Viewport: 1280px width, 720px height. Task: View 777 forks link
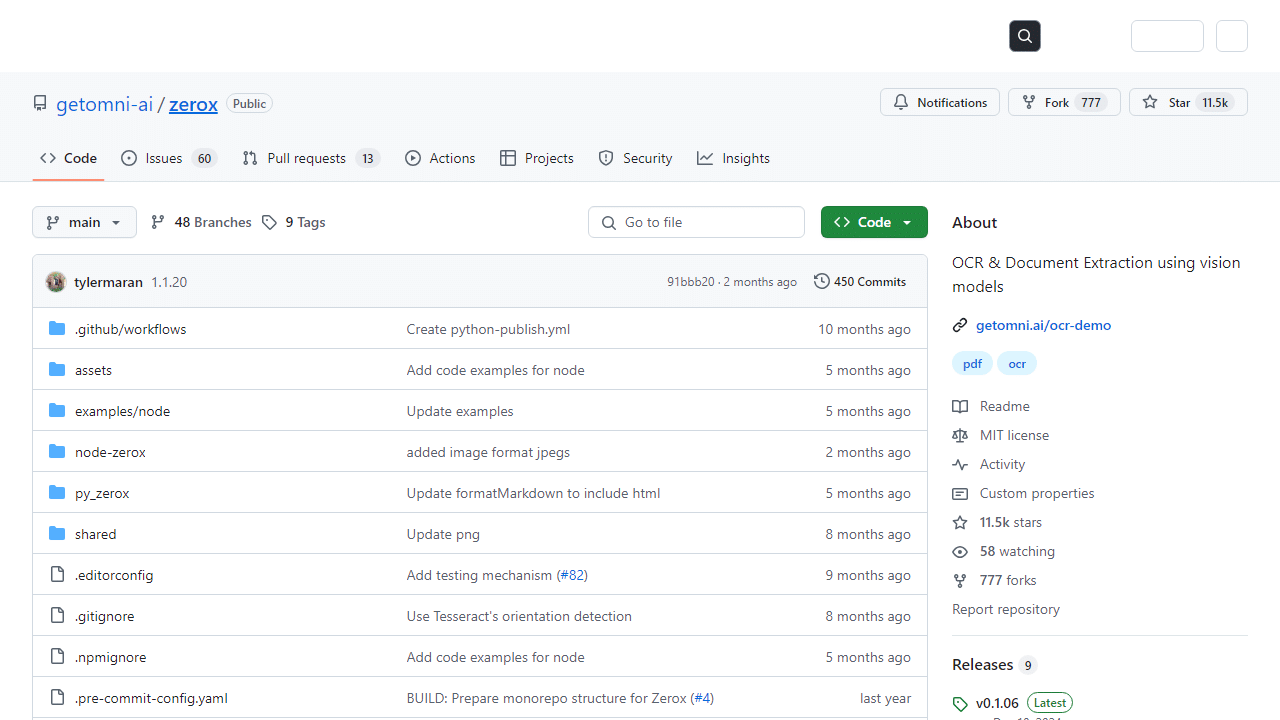coord(994,580)
